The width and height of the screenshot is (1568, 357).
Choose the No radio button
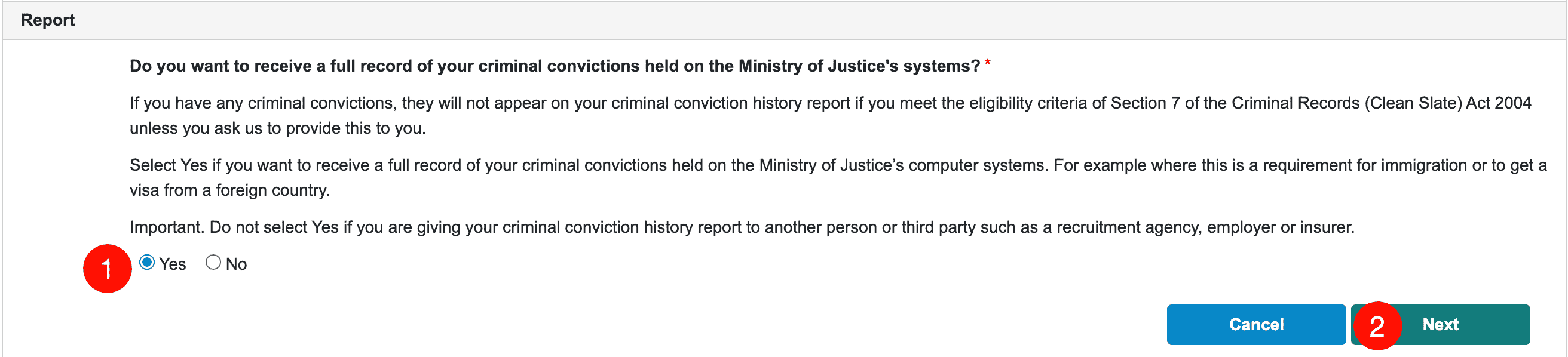[x=213, y=263]
